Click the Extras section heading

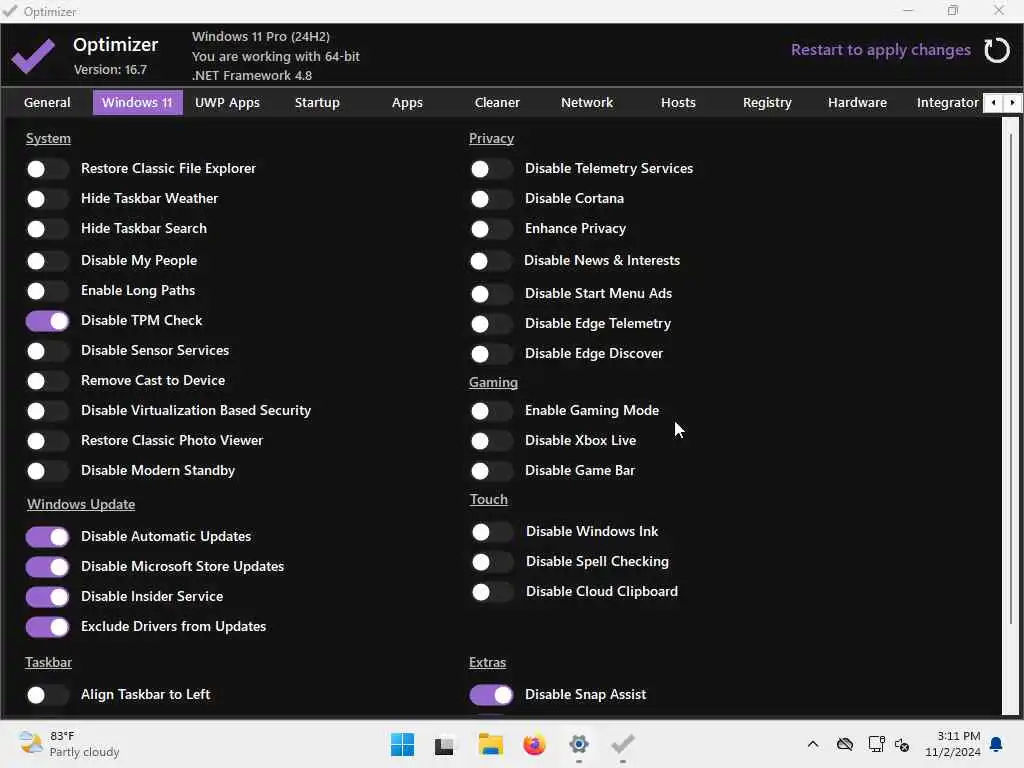click(x=487, y=662)
